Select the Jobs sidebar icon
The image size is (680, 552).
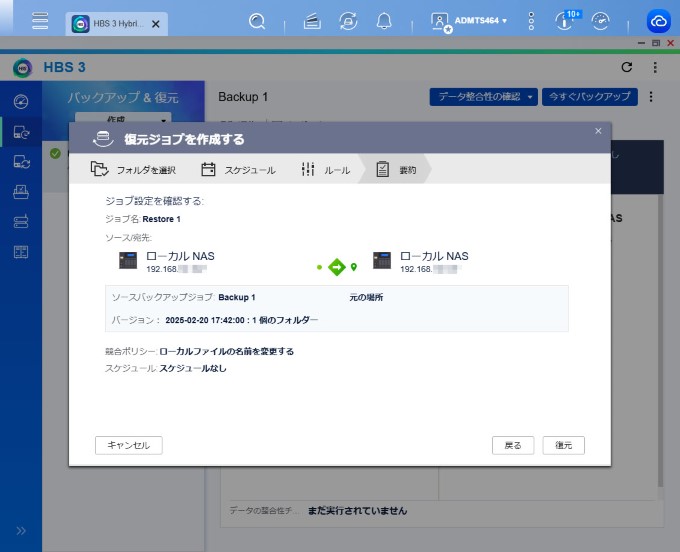21,192
